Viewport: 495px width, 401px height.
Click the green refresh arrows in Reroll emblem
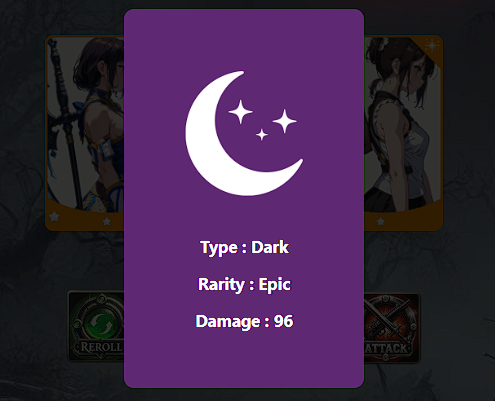[101, 324]
